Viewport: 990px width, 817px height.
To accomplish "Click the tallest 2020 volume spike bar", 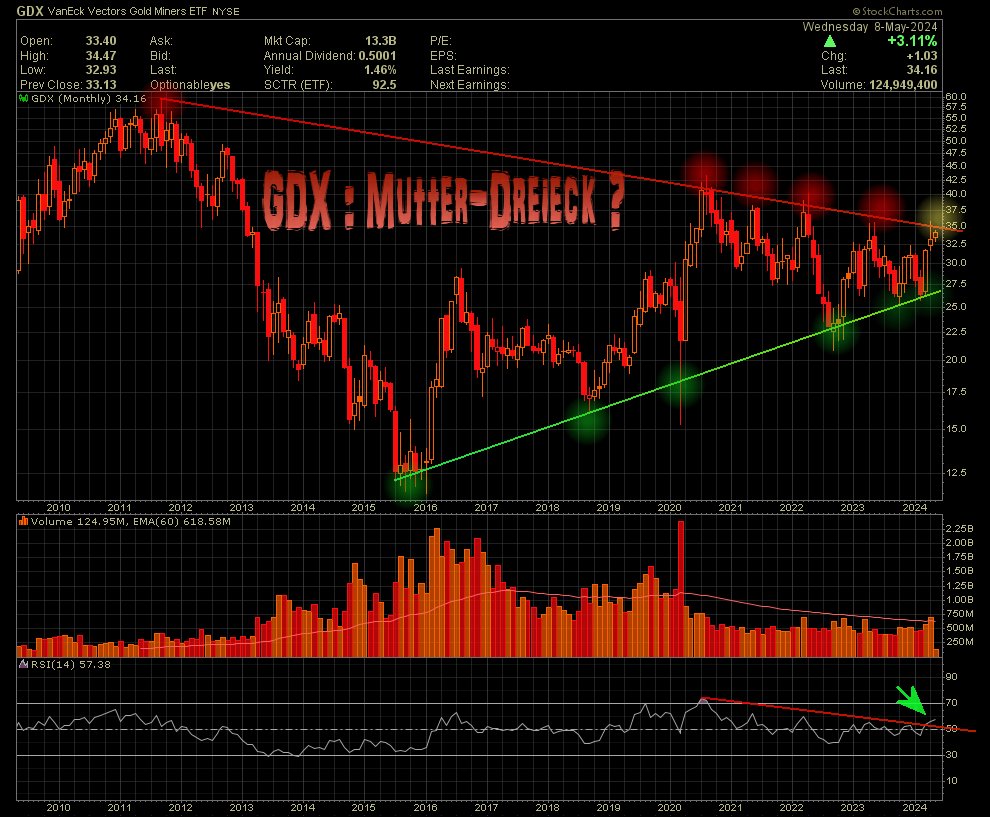I will tap(681, 588).
